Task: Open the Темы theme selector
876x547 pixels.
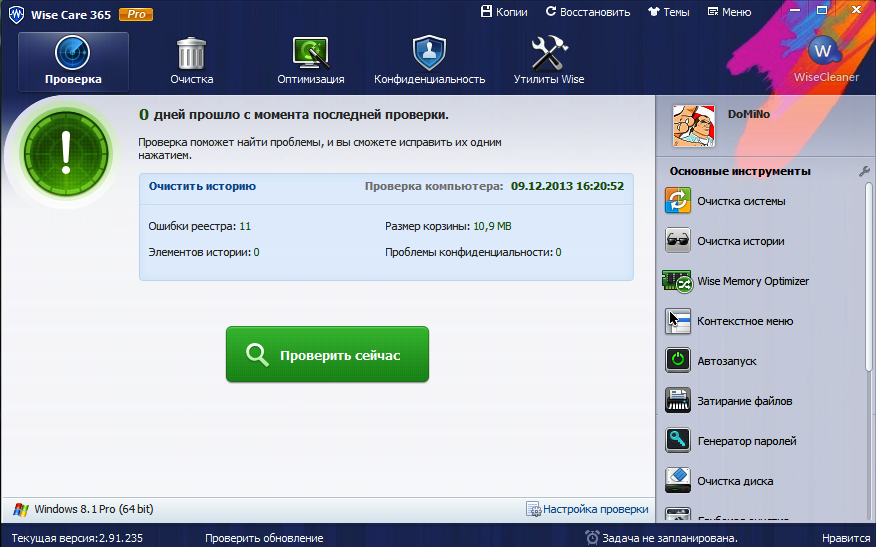Action: coord(668,12)
